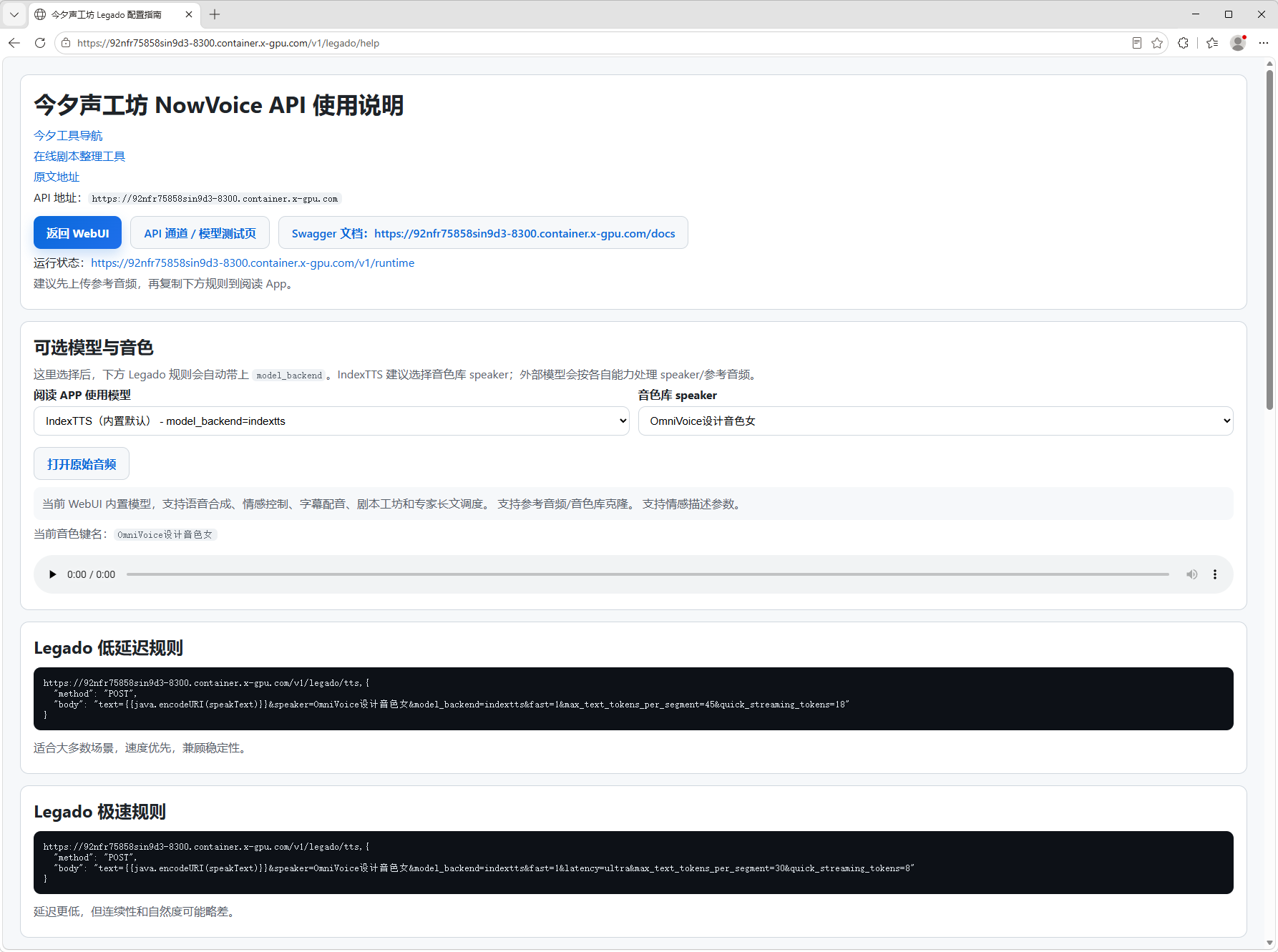Minimize the browser window
Viewport: 1278px width, 952px height.
[1196, 14]
